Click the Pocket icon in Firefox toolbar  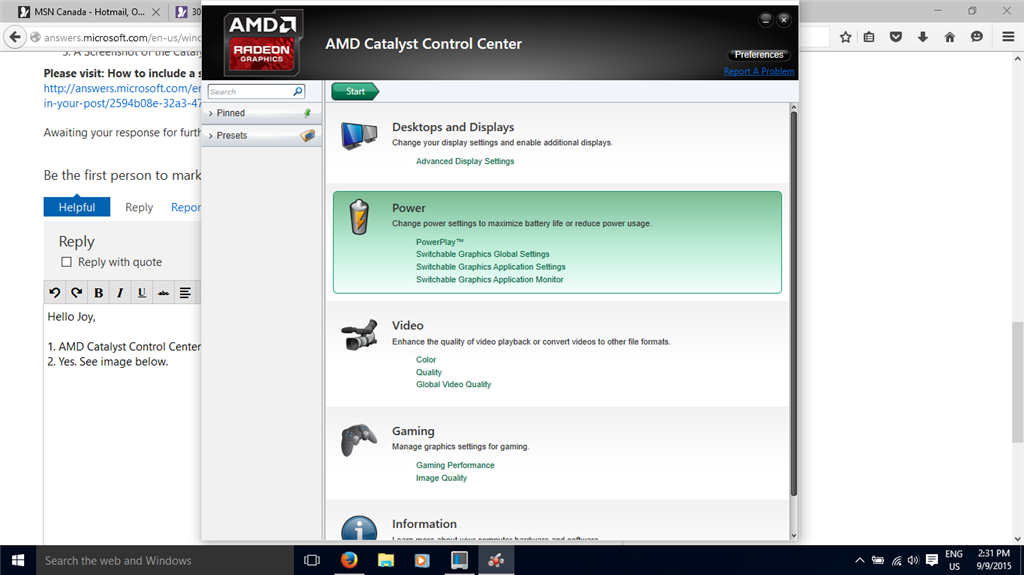[x=896, y=37]
